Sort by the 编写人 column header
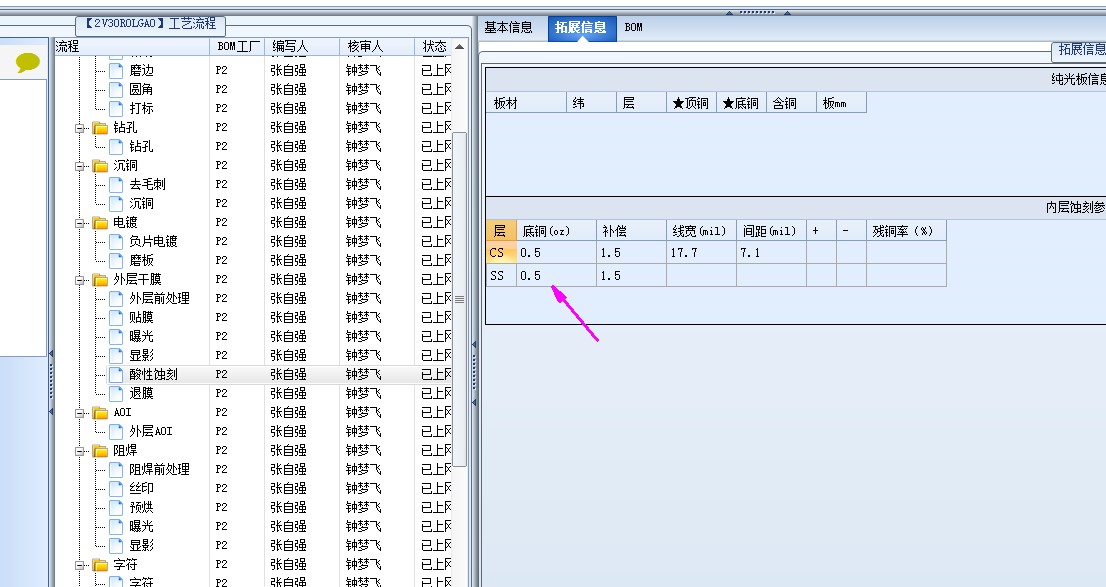 (x=302, y=47)
